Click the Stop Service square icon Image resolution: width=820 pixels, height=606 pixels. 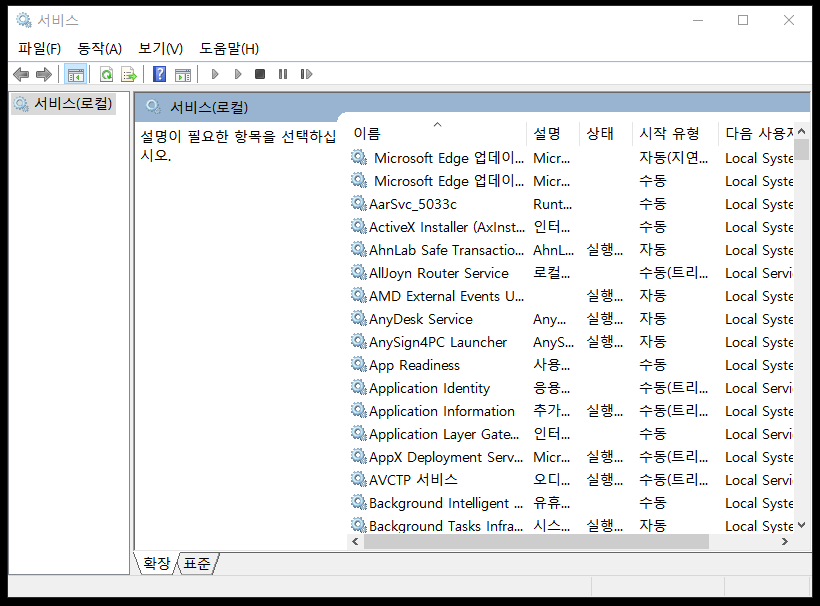tap(260, 74)
